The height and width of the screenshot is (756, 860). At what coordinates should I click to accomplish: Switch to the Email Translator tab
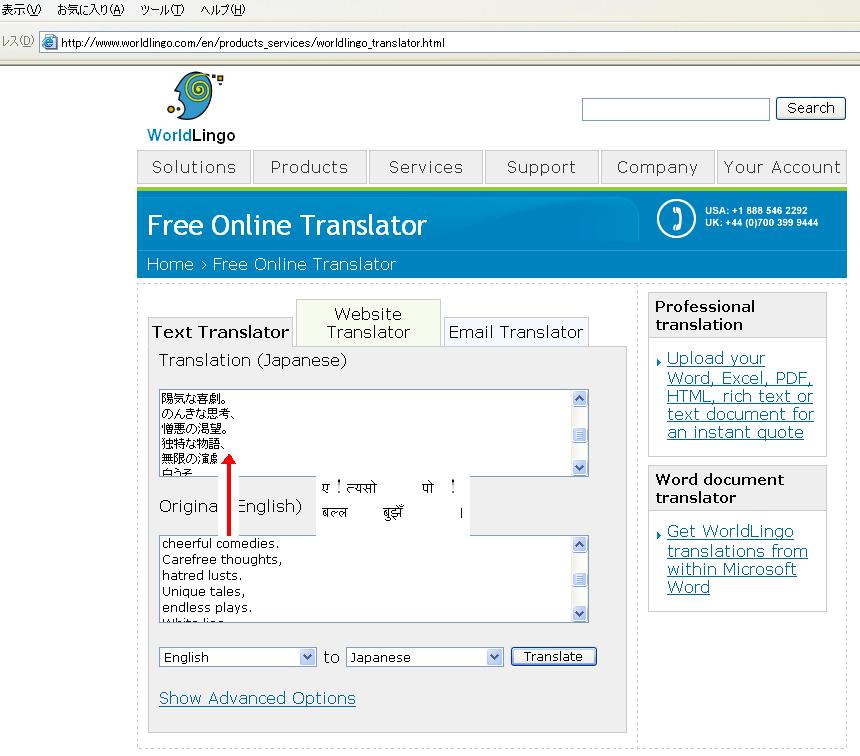point(515,332)
